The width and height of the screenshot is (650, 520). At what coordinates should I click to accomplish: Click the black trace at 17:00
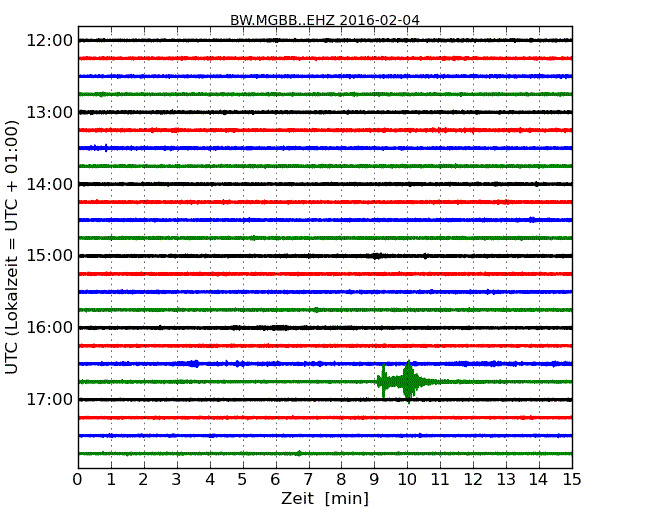325,400
